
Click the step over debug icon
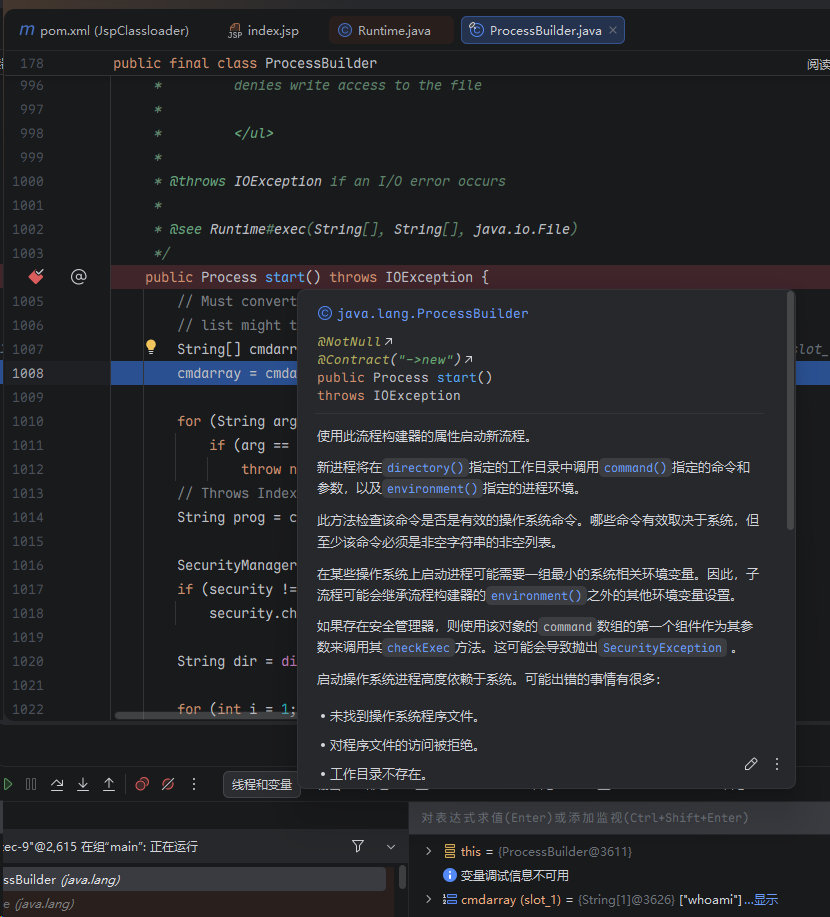[57, 784]
